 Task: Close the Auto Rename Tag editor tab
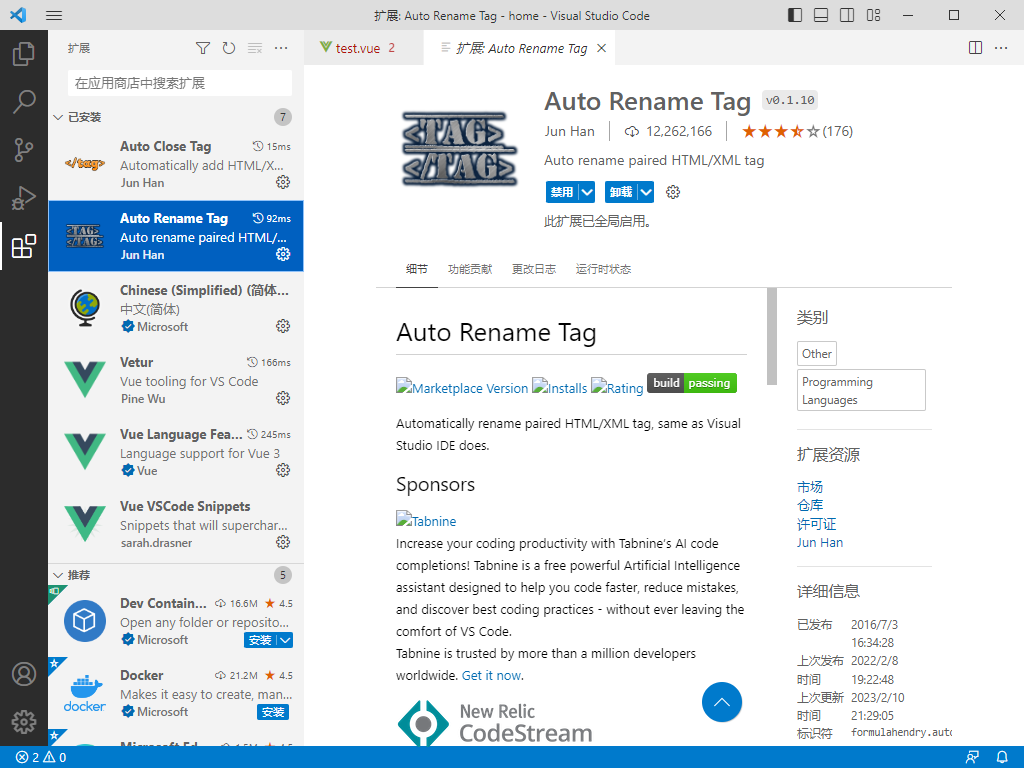click(601, 48)
